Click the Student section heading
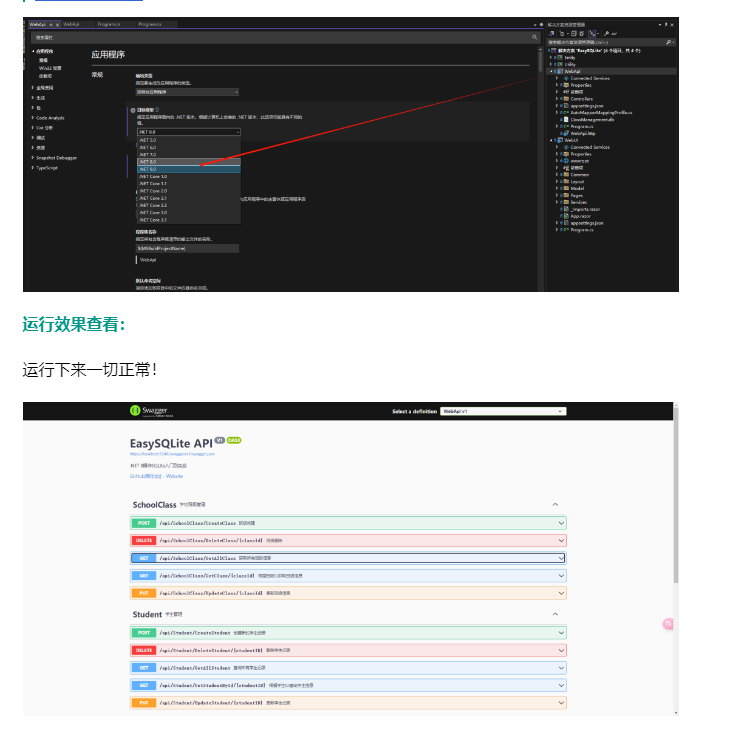736x737 pixels. [x=147, y=614]
